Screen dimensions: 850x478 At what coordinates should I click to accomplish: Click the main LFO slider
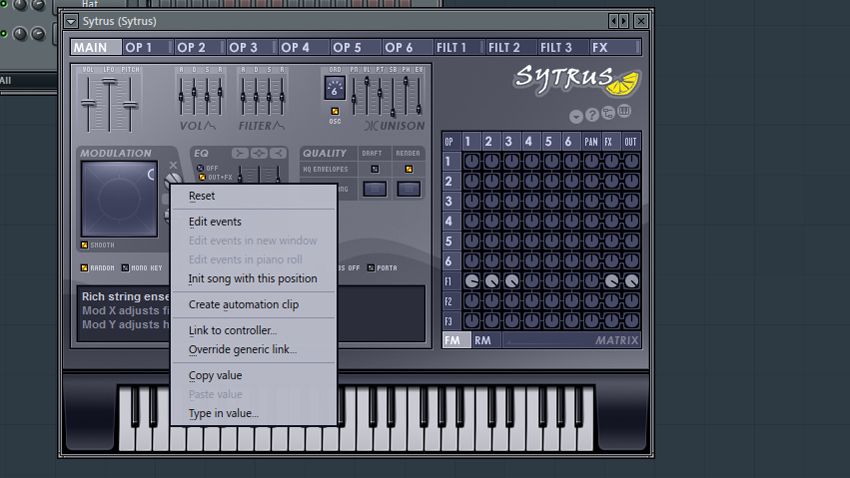tap(110, 104)
